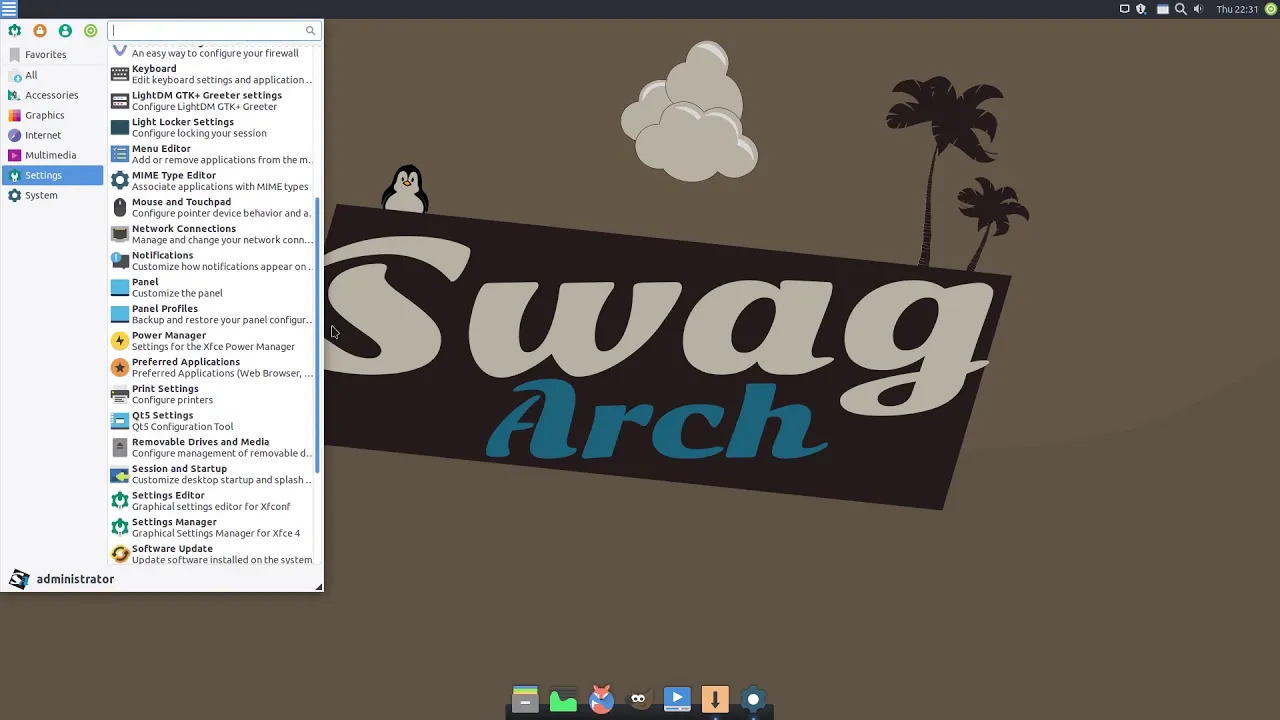Select the Settings category

coord(53,175)
